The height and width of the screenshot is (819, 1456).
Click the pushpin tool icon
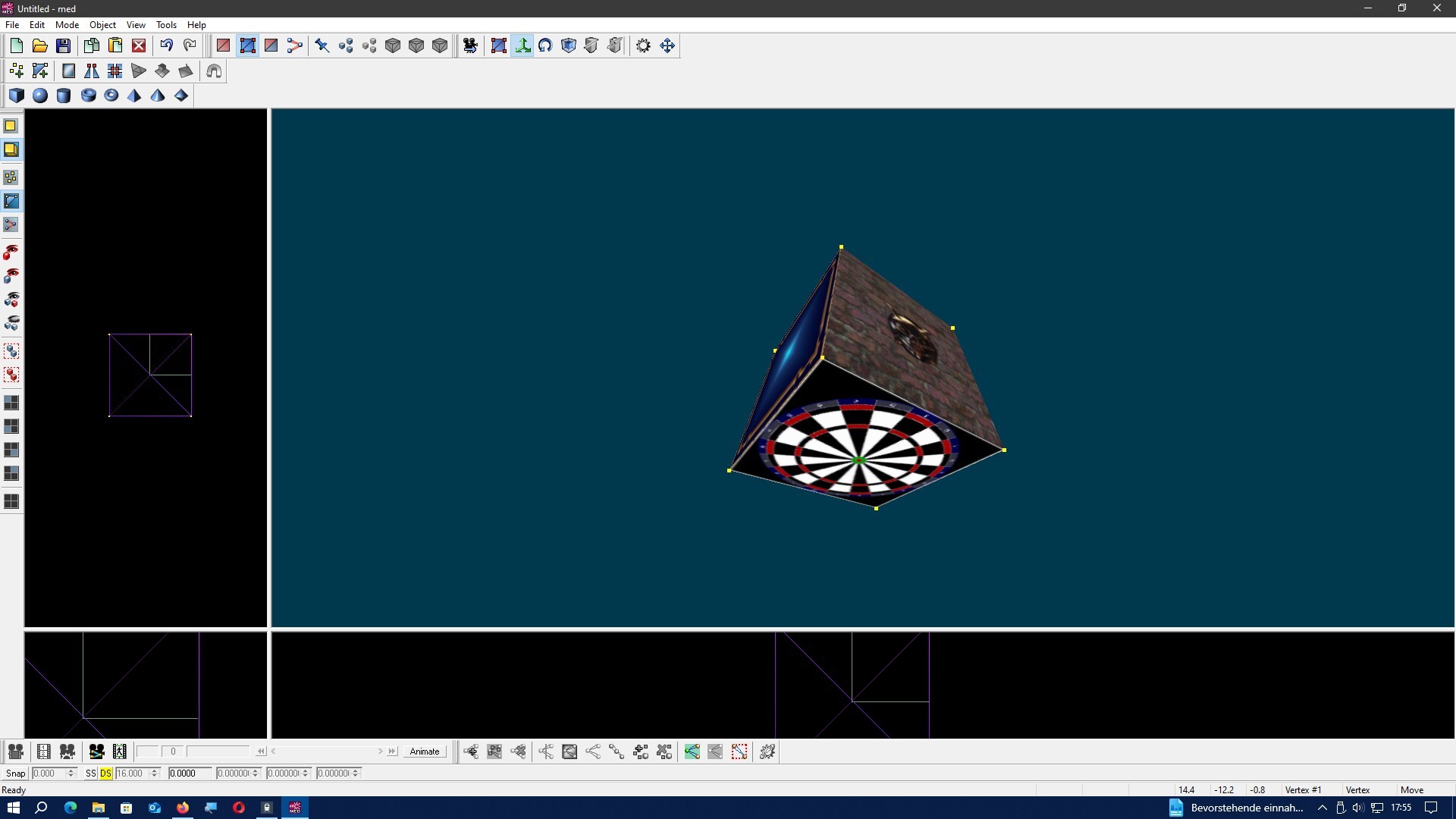pos(322,45)
